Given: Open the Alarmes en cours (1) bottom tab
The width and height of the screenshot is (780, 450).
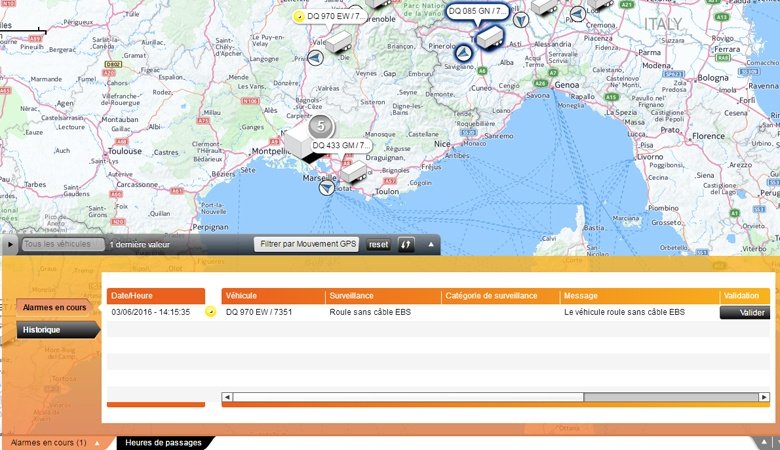Looking at the screenshot, I should 48,443.
